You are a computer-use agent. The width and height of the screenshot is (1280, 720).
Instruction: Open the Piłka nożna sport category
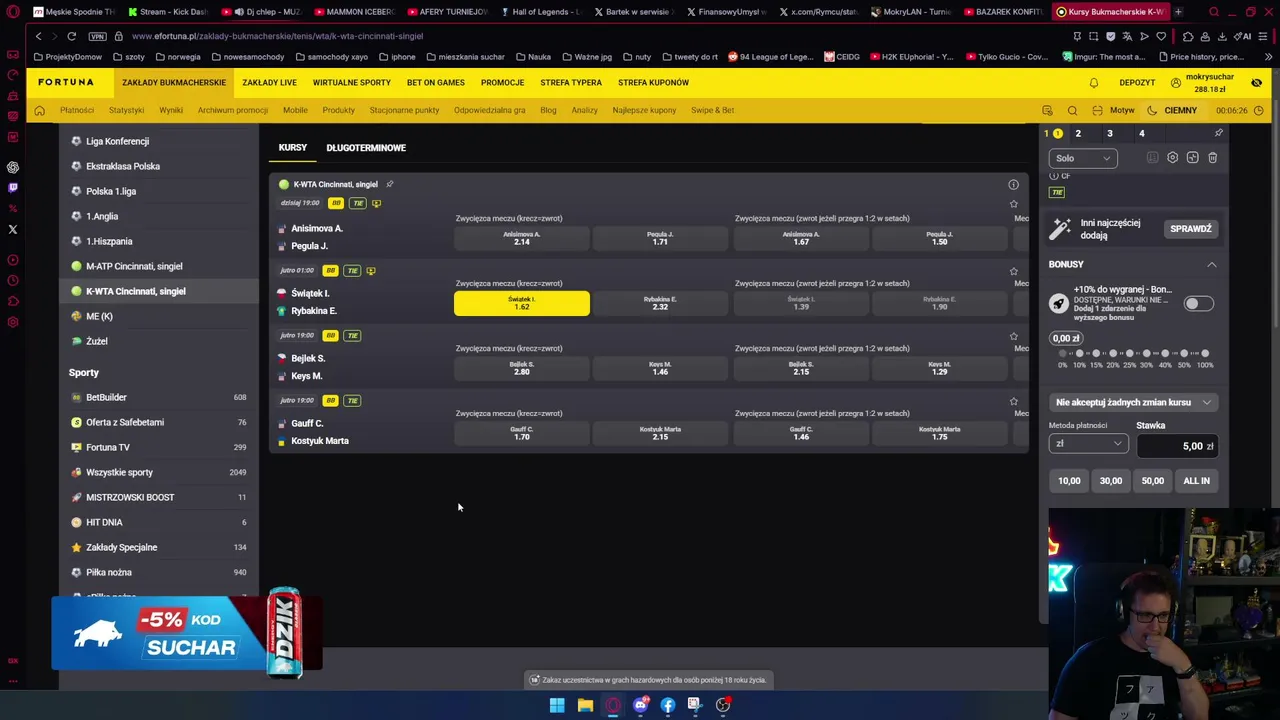(x=109, y=572)
